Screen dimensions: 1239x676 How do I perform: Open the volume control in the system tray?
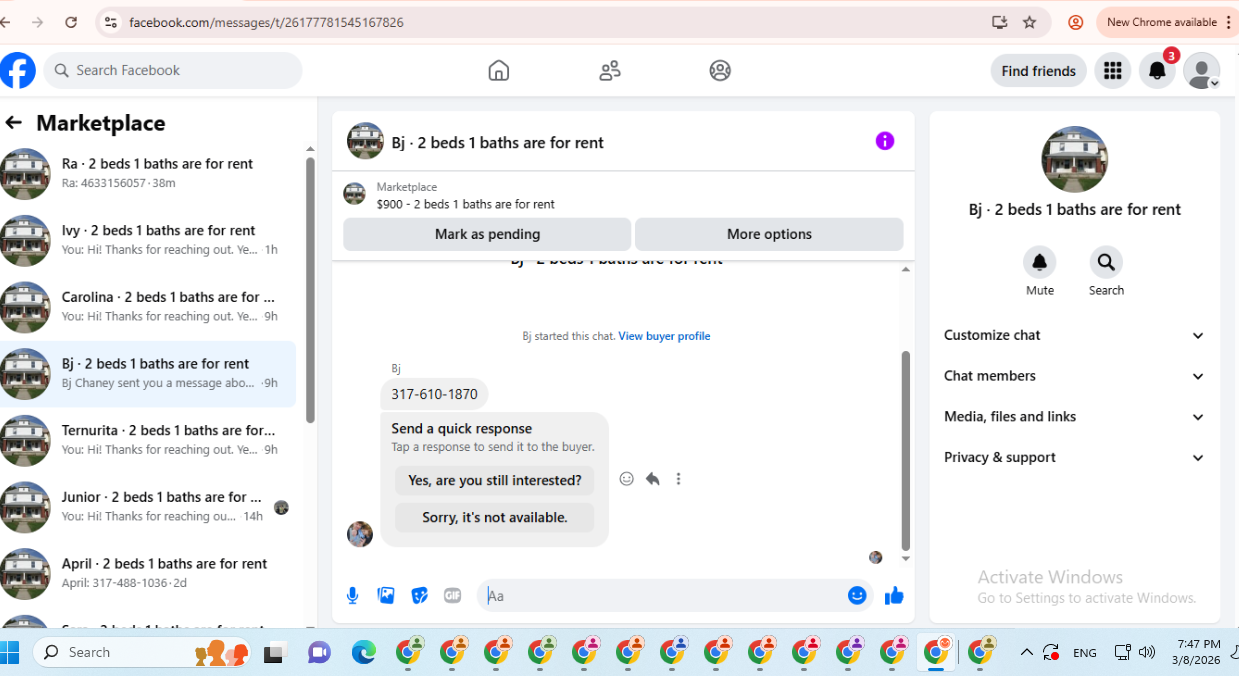(x=1146, y=652)
